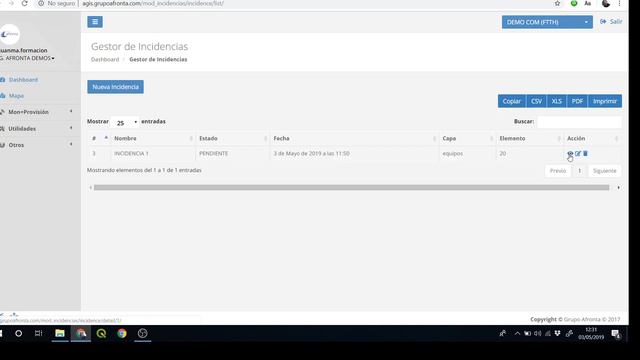Export the table as PDF

pyautogui.click(x=577, y=101)
